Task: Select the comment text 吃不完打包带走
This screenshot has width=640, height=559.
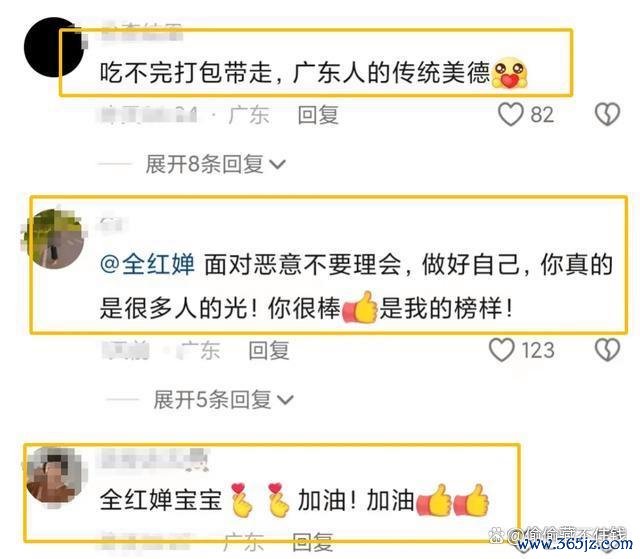Action: [x=186, y=73]
